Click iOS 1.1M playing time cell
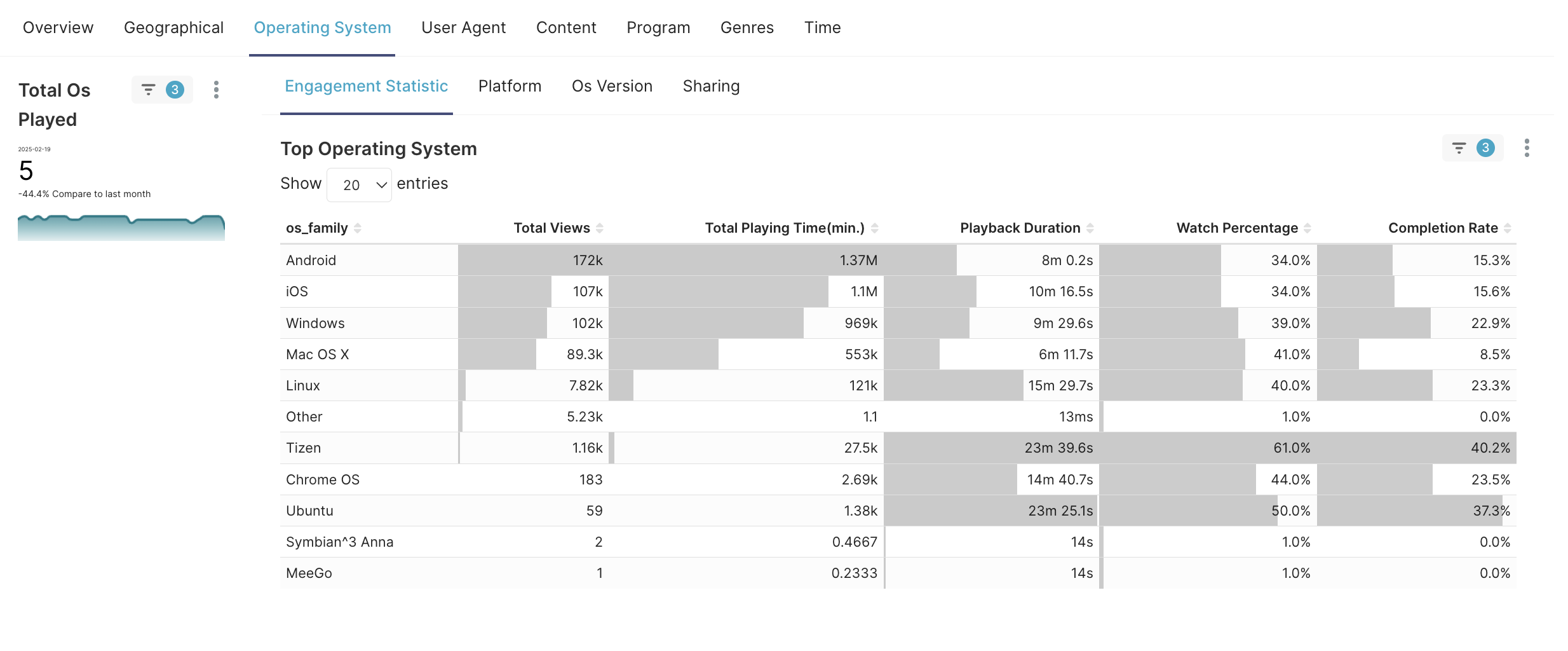 (x=746, y=291)
